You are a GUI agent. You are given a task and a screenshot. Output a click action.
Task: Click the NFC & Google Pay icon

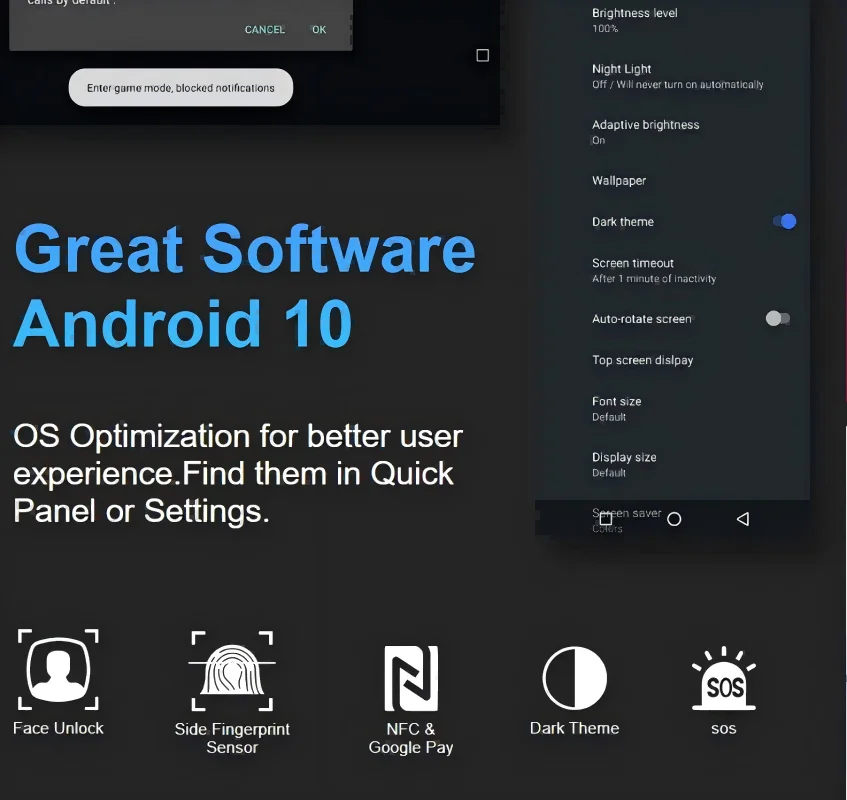[x=411, y=678]
